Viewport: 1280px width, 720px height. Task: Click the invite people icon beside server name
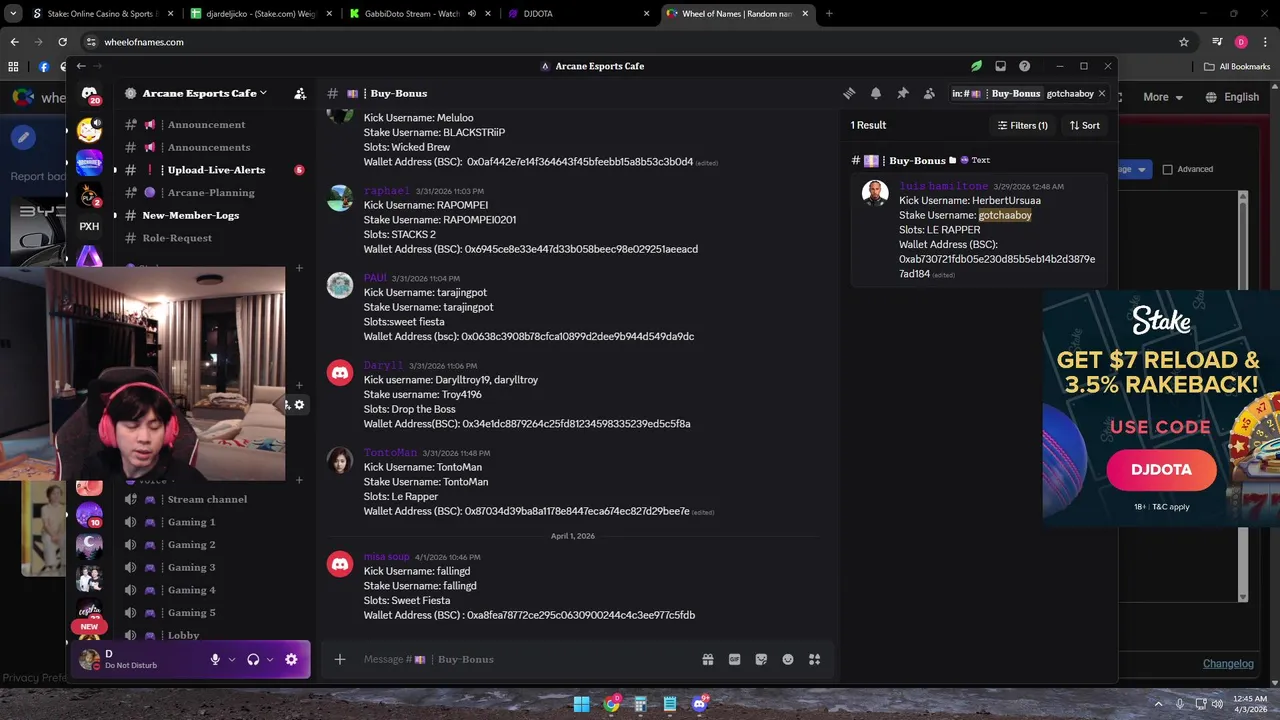(x=300, y=93)
